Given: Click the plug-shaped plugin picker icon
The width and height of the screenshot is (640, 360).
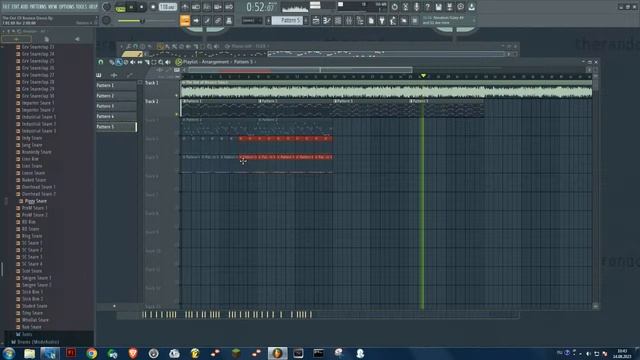Looking at the screenshot, I should [382, 20].
